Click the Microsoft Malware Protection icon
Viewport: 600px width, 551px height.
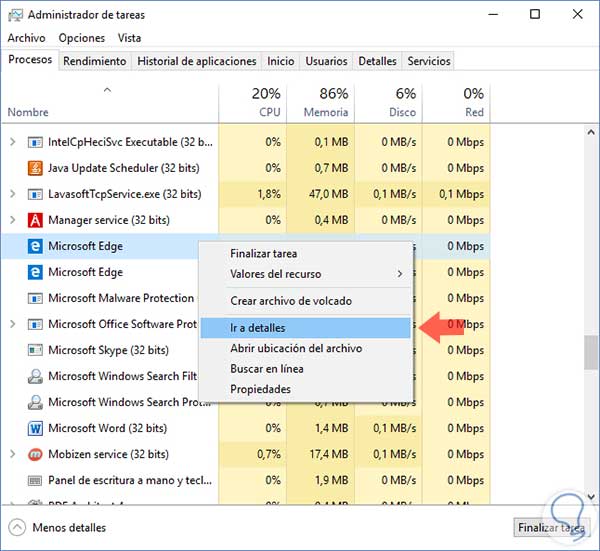click(35, 298)
